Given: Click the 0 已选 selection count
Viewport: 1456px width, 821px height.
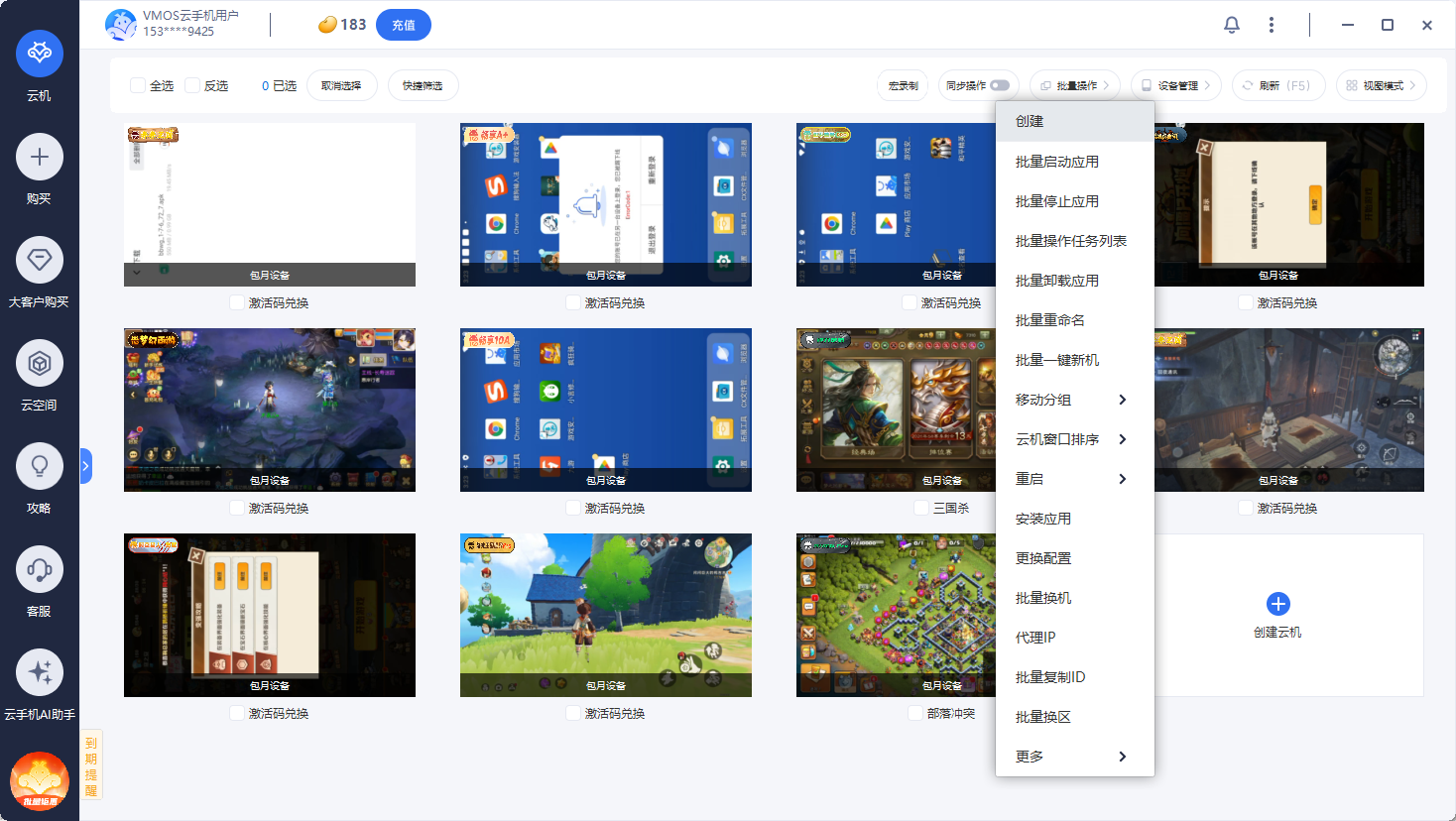Looking at the screenshot, I should click(x=279, y=86).
